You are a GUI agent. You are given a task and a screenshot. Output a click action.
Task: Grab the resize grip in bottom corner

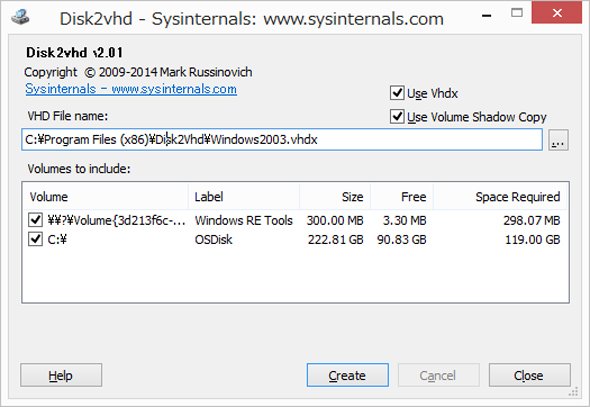tap(573, 392)
